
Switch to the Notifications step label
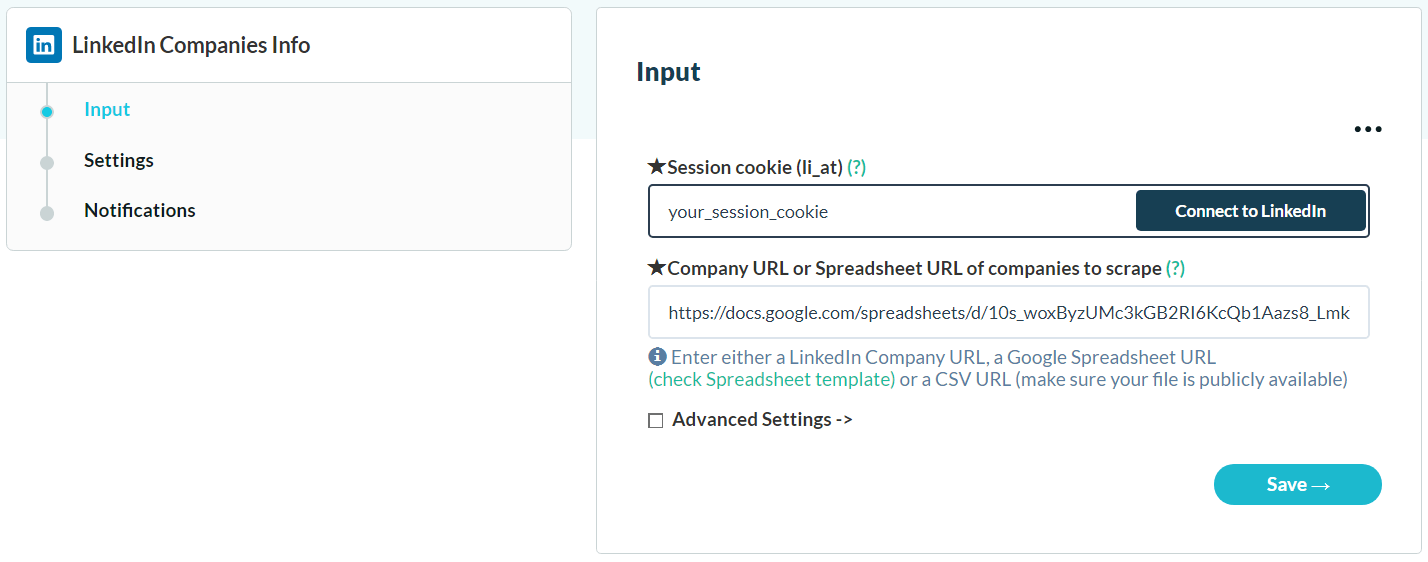point(140,210)
